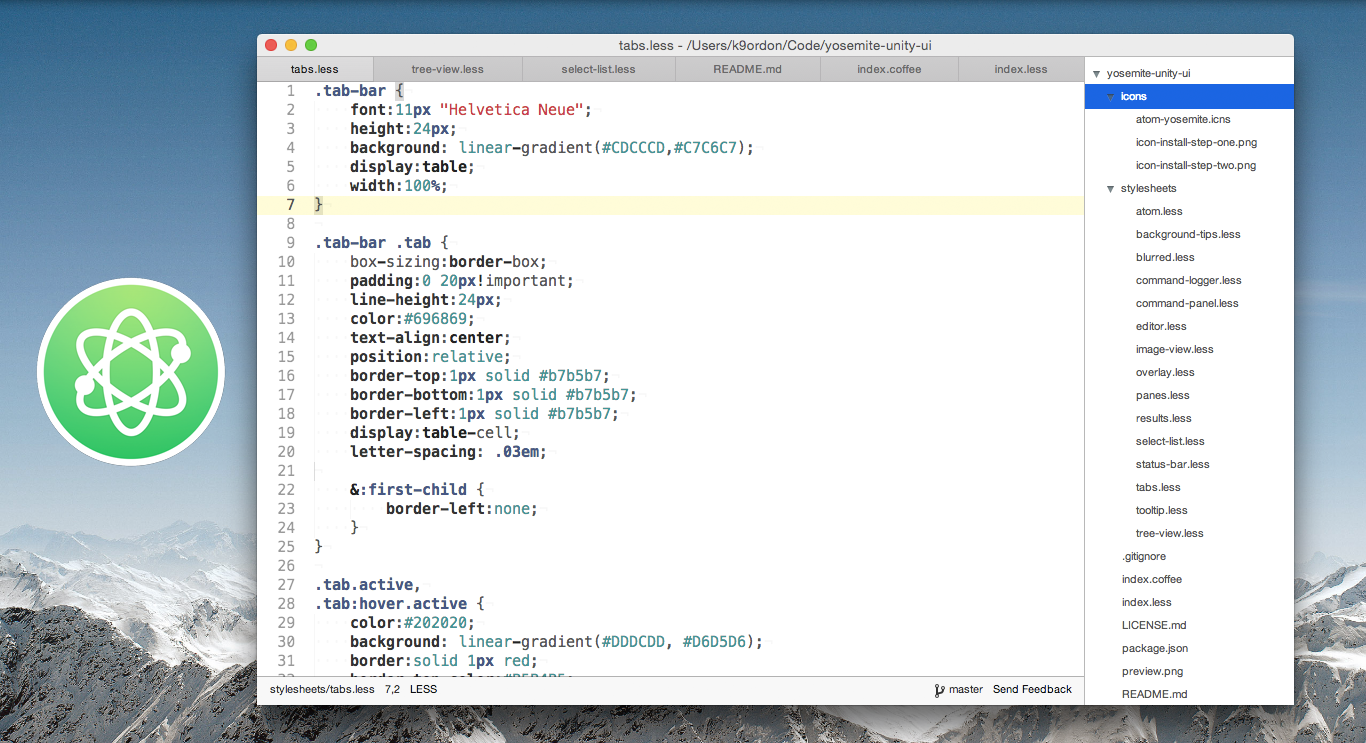Open LICENSE.md file
1366x743 pixels.
[x=1154, y=625]
